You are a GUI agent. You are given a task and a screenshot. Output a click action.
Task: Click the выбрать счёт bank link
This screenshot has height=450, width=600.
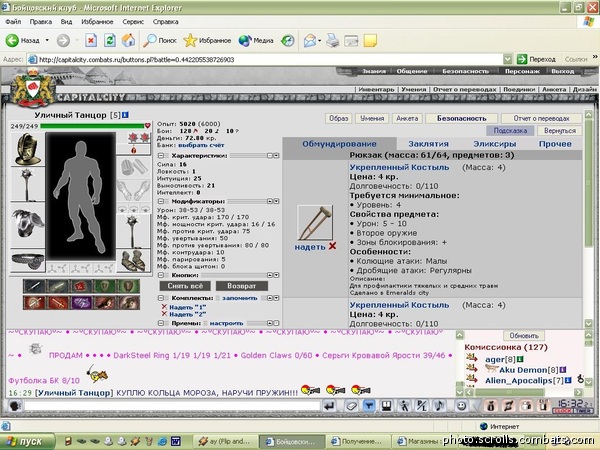tap(201, 145)
